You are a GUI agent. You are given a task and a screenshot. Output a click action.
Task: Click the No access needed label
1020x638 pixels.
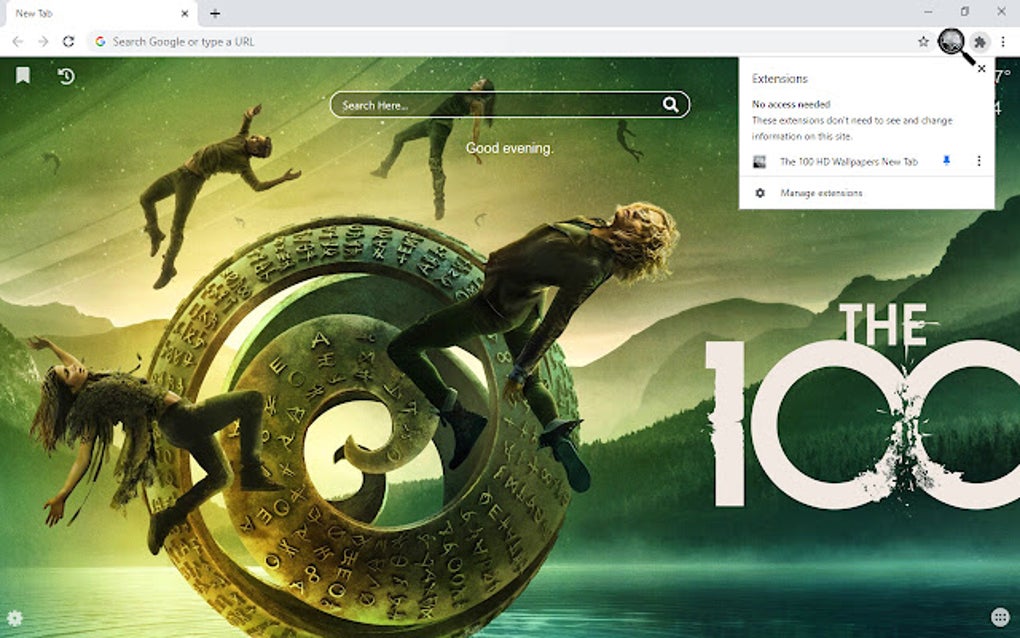[x=791, y=104]
